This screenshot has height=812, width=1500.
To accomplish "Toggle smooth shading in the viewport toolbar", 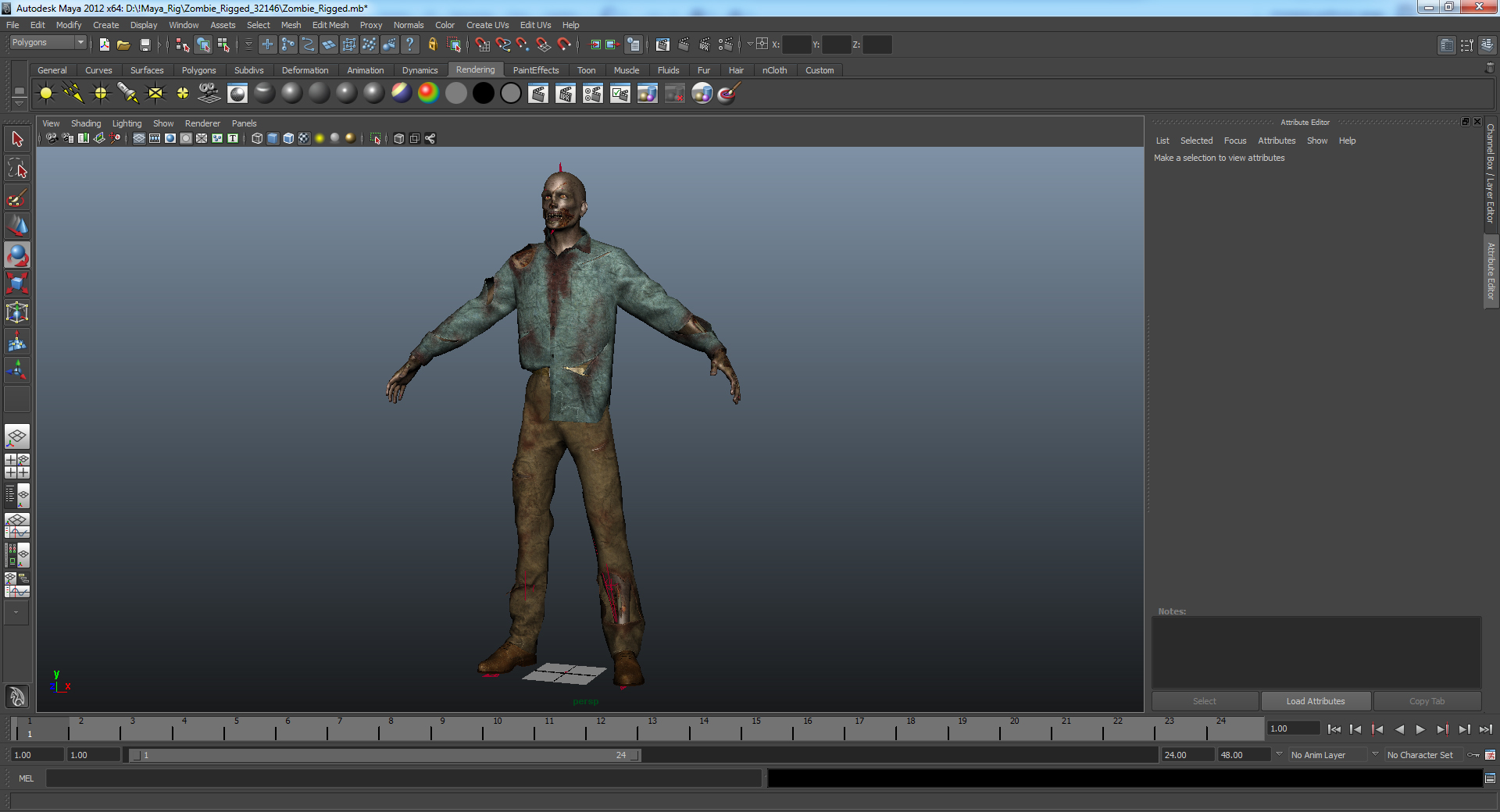I will pos(272,139).
